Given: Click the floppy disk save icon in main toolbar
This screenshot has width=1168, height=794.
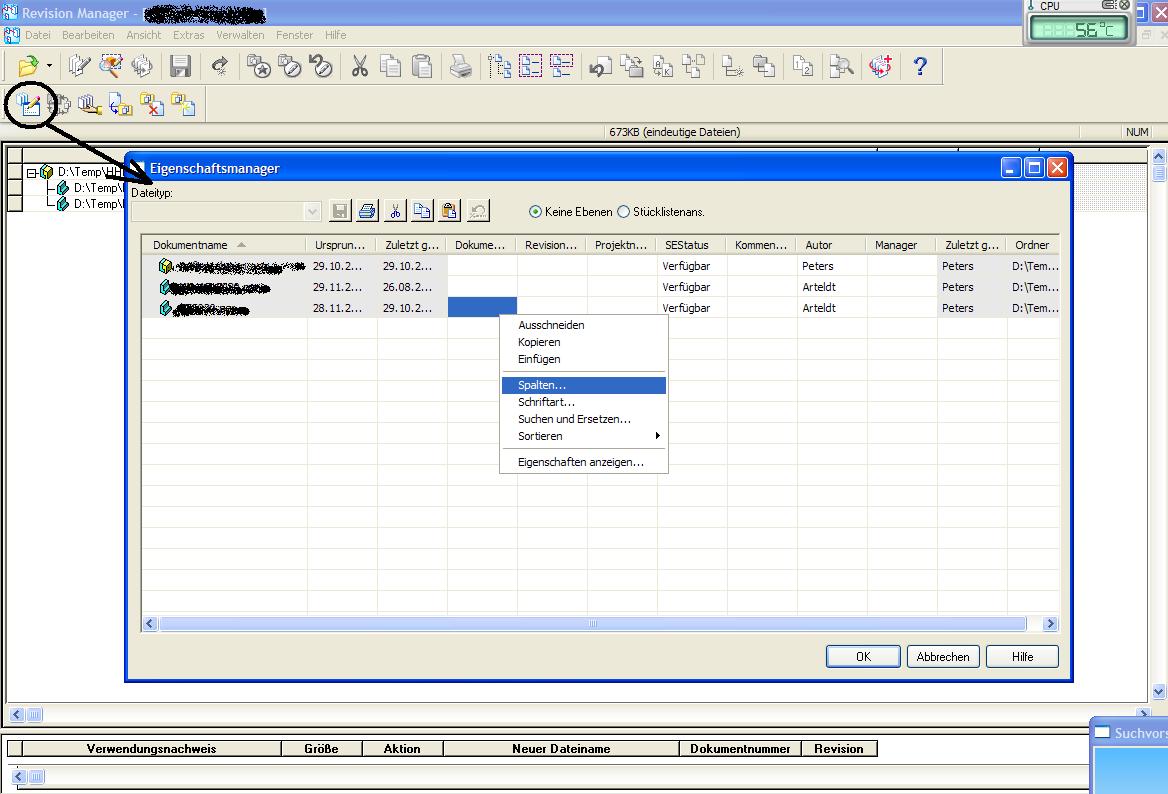Looking at the screenshot, I should pyautogui.click(x=180, y=66).
